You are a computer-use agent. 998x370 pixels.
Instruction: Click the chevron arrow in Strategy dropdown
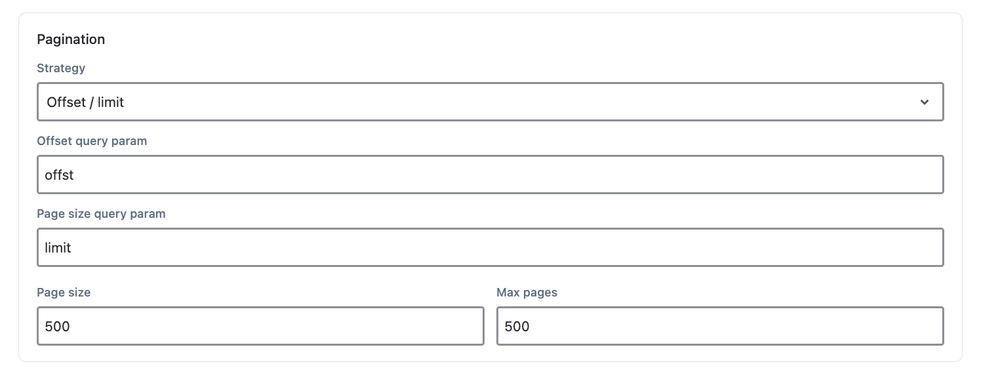click(x=924, y=102)
